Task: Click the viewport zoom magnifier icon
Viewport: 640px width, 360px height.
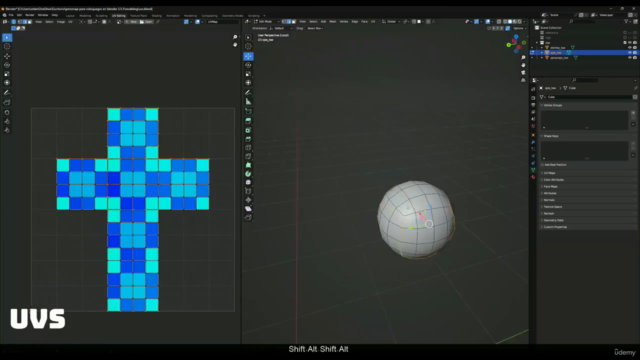Action: [523, 58]
